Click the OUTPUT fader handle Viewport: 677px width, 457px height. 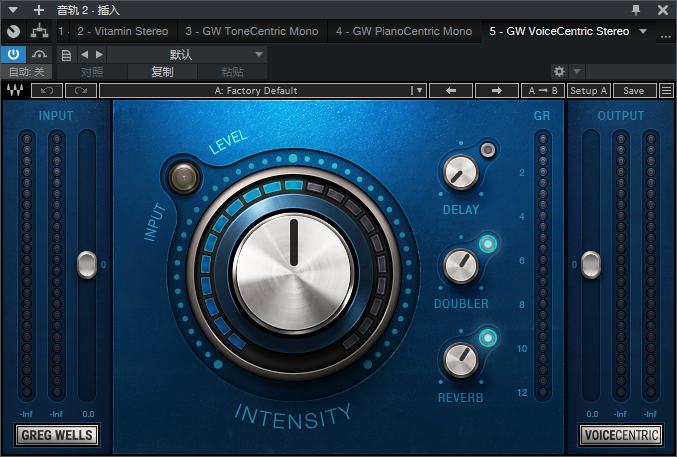click(x=591, y=265)
